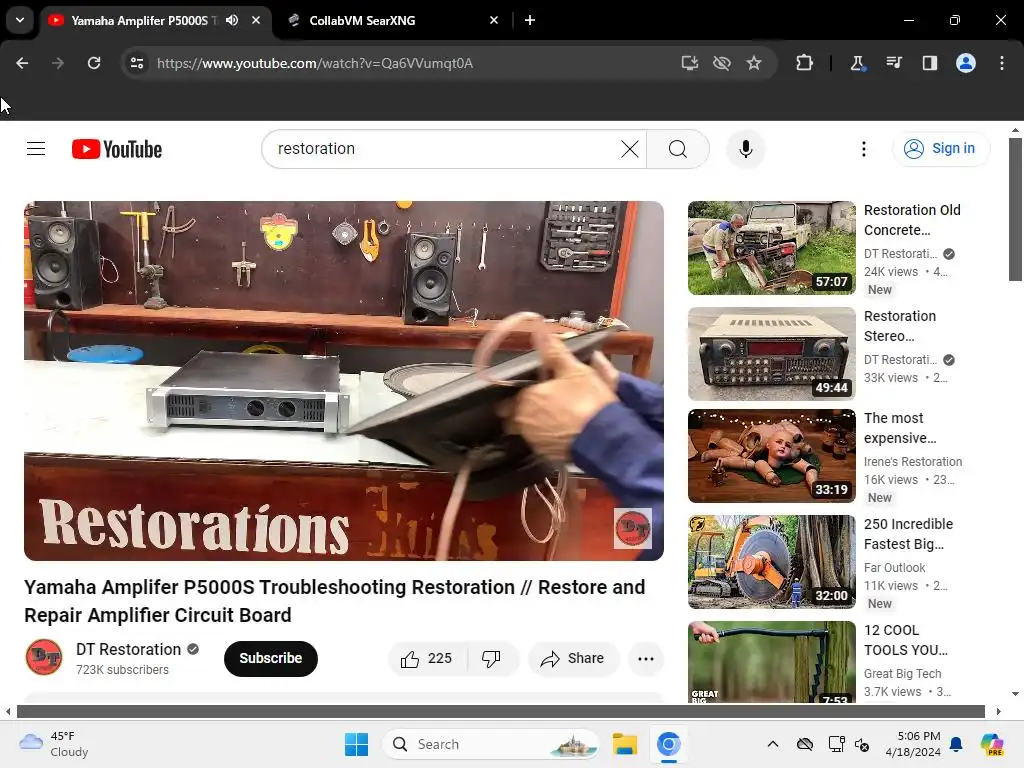This screenshot has height=768, width=1024.
Task: Open the 33:19 doll restoration thumbnail
Action: point(771,455)
